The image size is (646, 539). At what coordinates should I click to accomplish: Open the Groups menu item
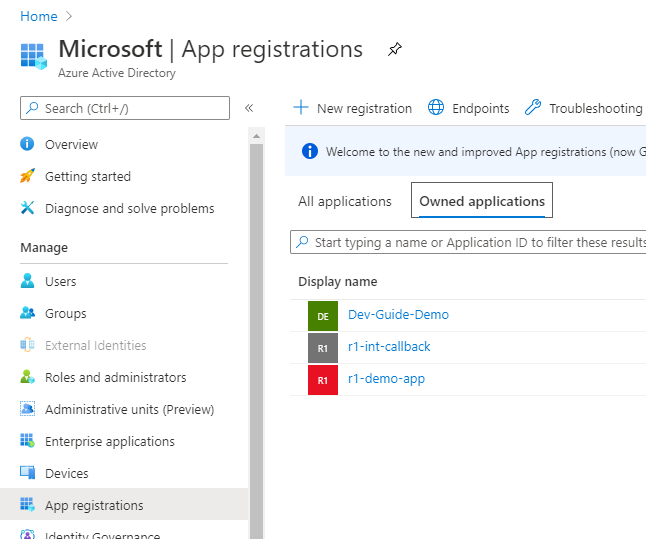[66, 314]
